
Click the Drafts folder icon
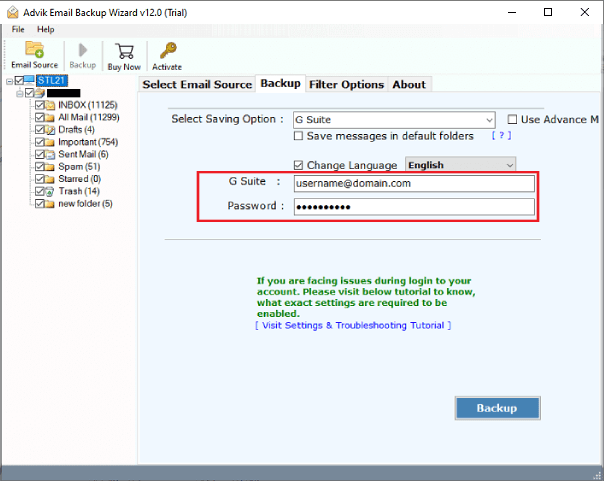click(x=50, y=130)
